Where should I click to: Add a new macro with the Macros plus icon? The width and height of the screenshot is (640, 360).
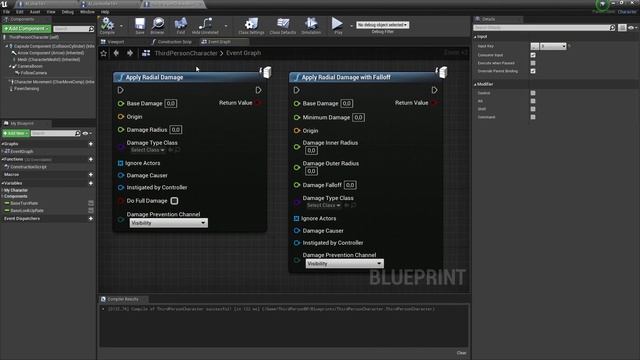pyautogui.click(x=91, y=175)
